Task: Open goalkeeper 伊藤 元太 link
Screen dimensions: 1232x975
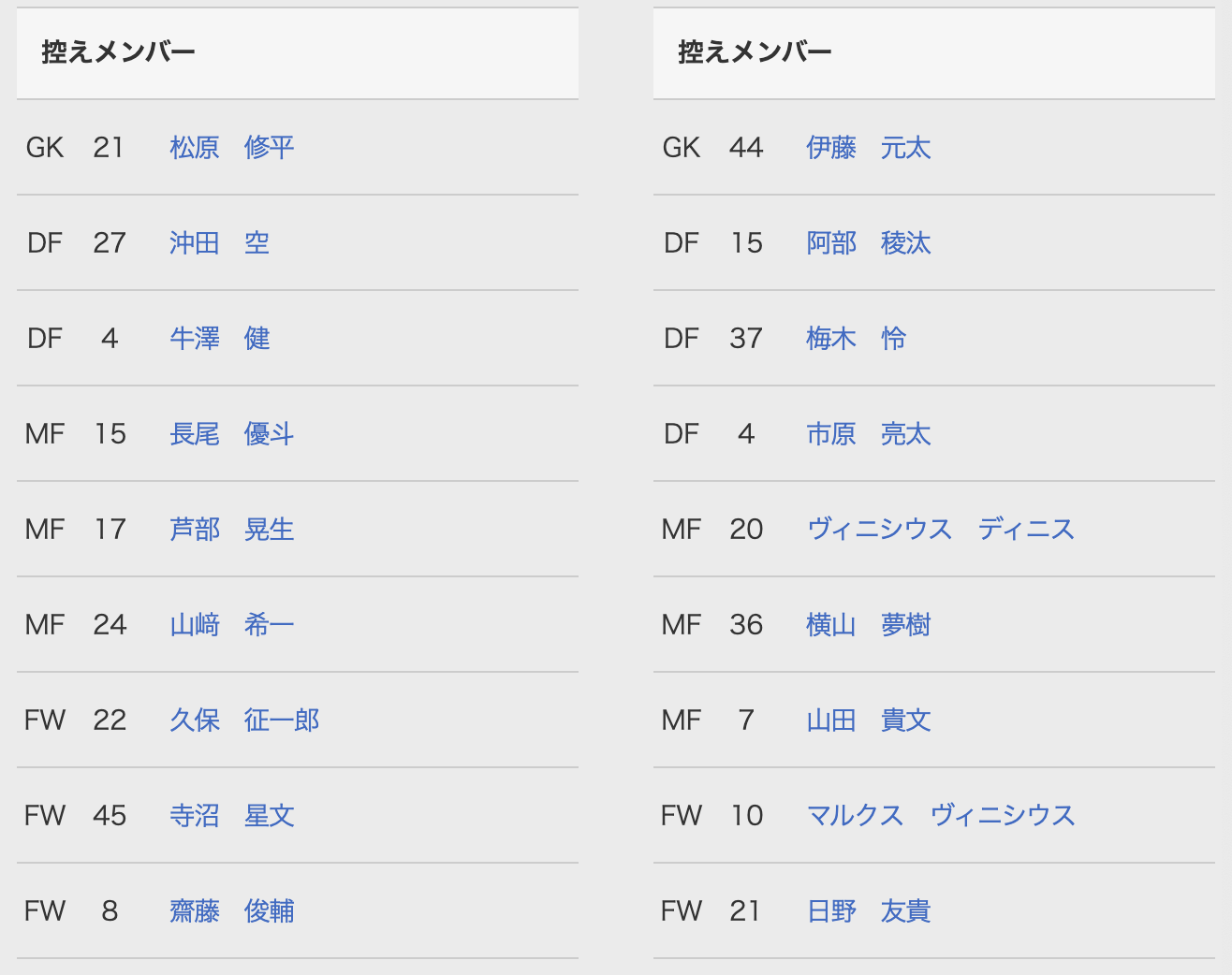Action: tap(868, 148)
